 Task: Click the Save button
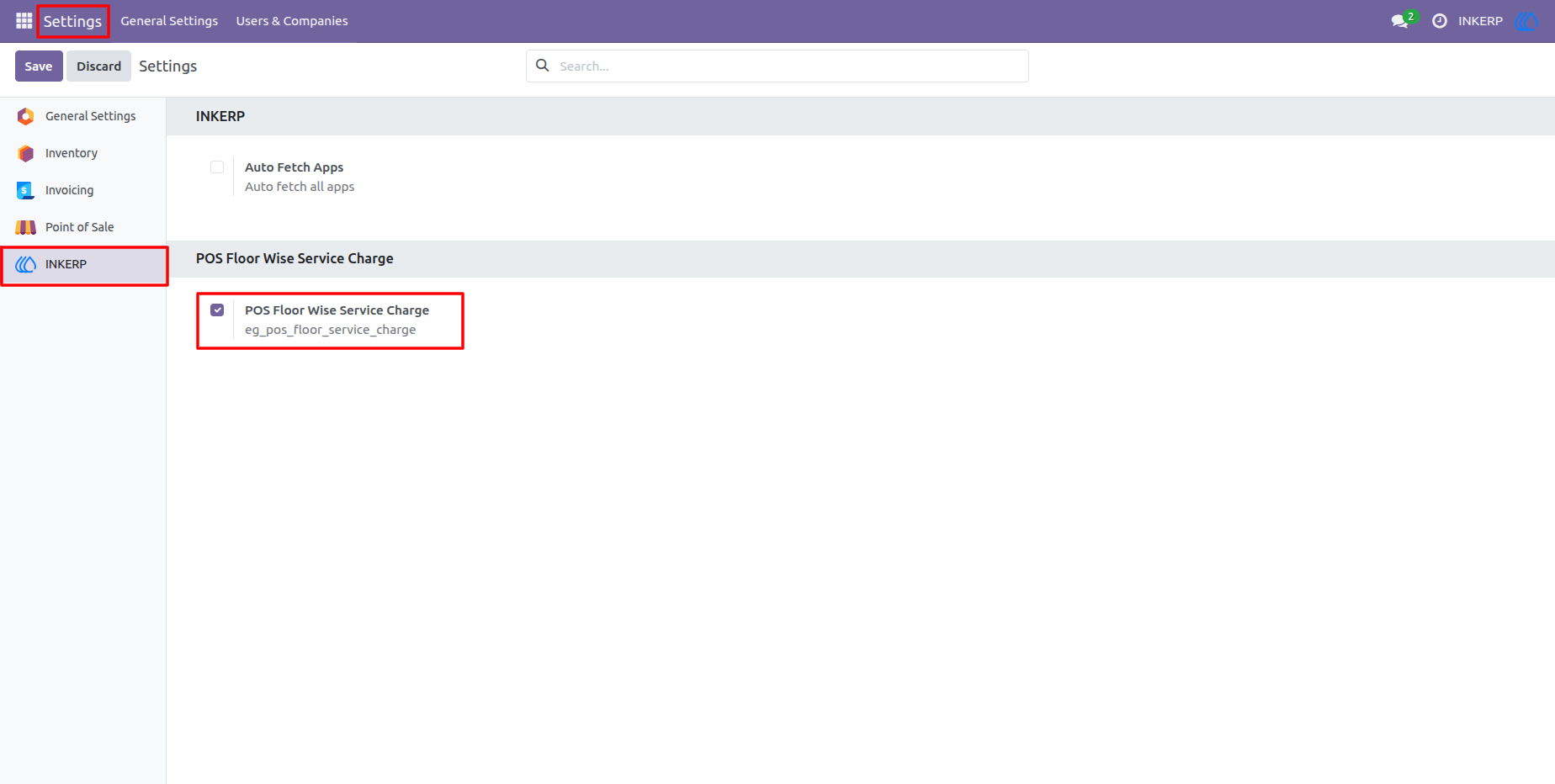click(39, 66)
